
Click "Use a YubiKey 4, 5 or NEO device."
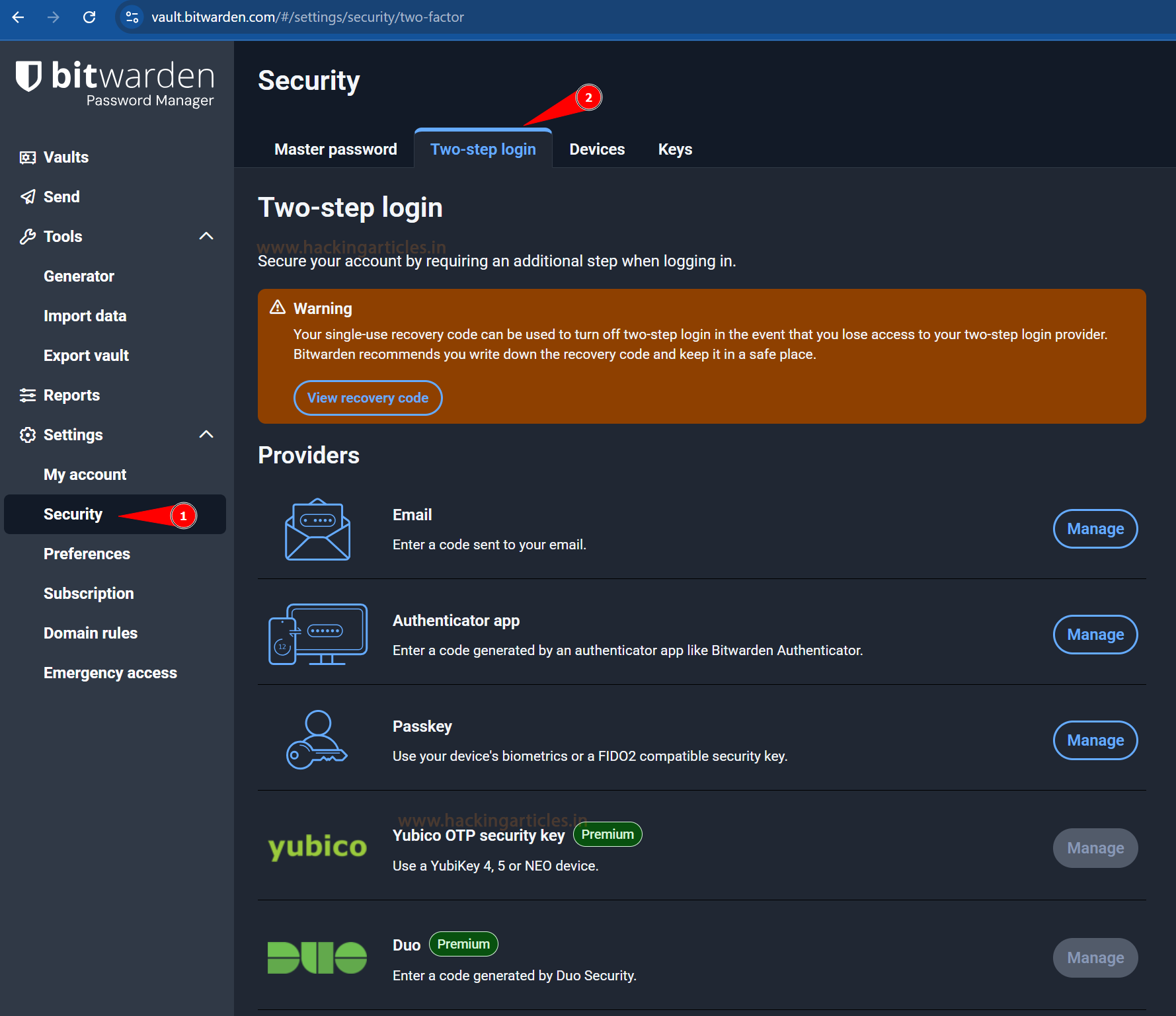click(x=496, y=866)
